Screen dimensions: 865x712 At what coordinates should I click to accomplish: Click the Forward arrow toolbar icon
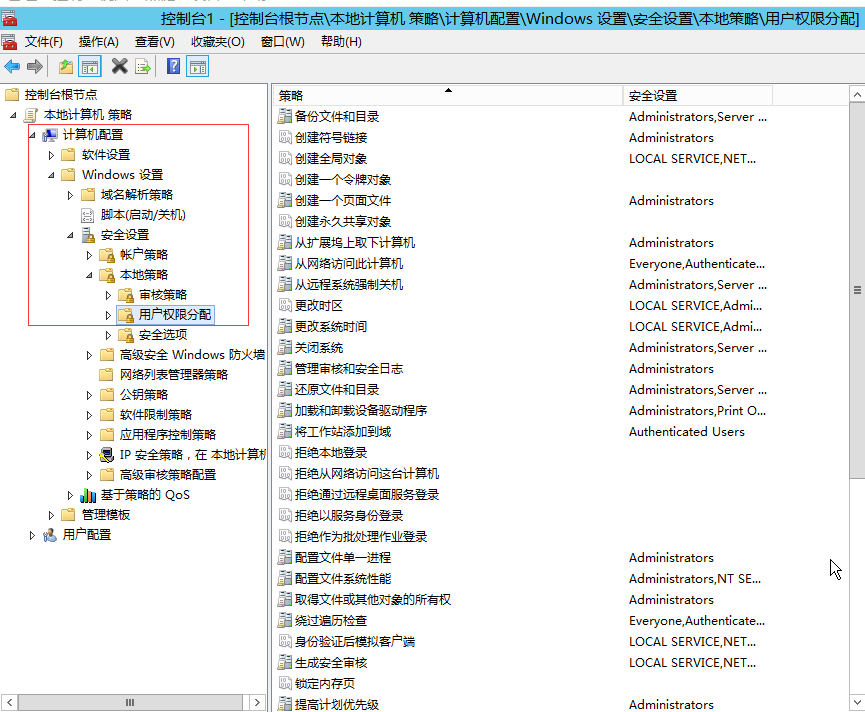[35, 67]
